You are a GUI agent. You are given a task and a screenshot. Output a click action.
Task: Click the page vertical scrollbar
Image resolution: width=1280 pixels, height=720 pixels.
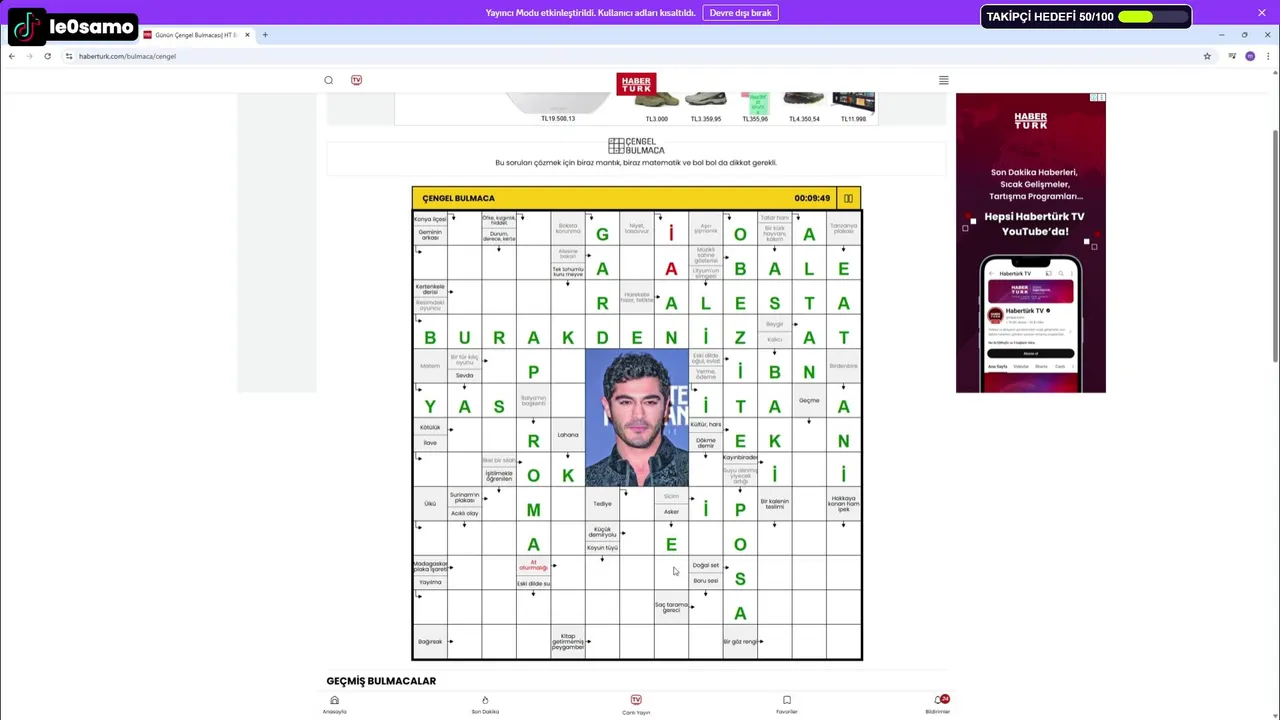click(1274, 246)
